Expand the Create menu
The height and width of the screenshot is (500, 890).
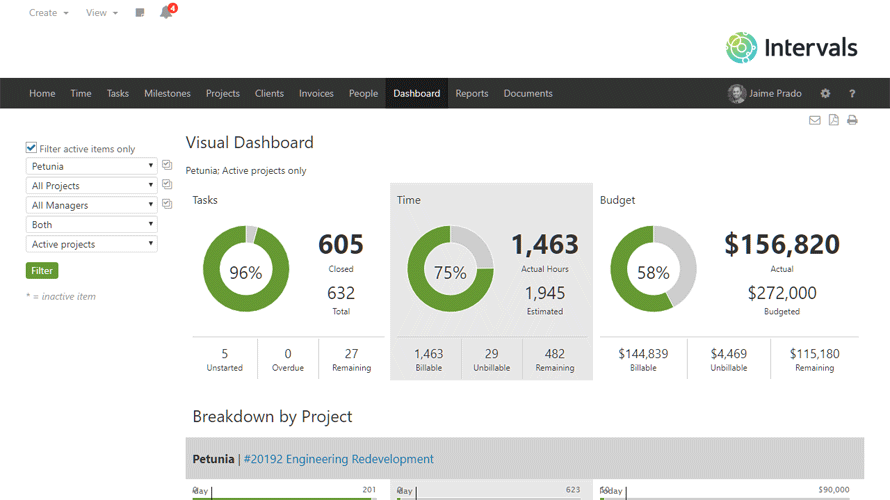(49, 12)
